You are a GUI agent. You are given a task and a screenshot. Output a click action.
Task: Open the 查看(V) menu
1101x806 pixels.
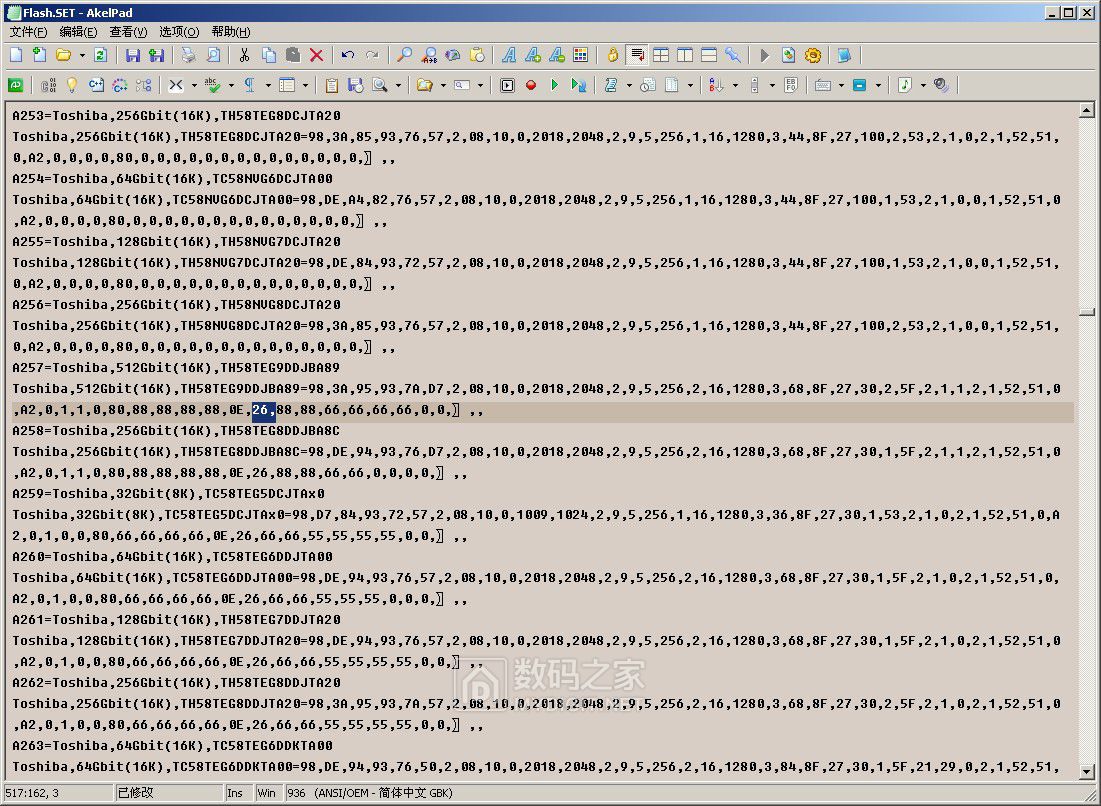coord(128,32)
